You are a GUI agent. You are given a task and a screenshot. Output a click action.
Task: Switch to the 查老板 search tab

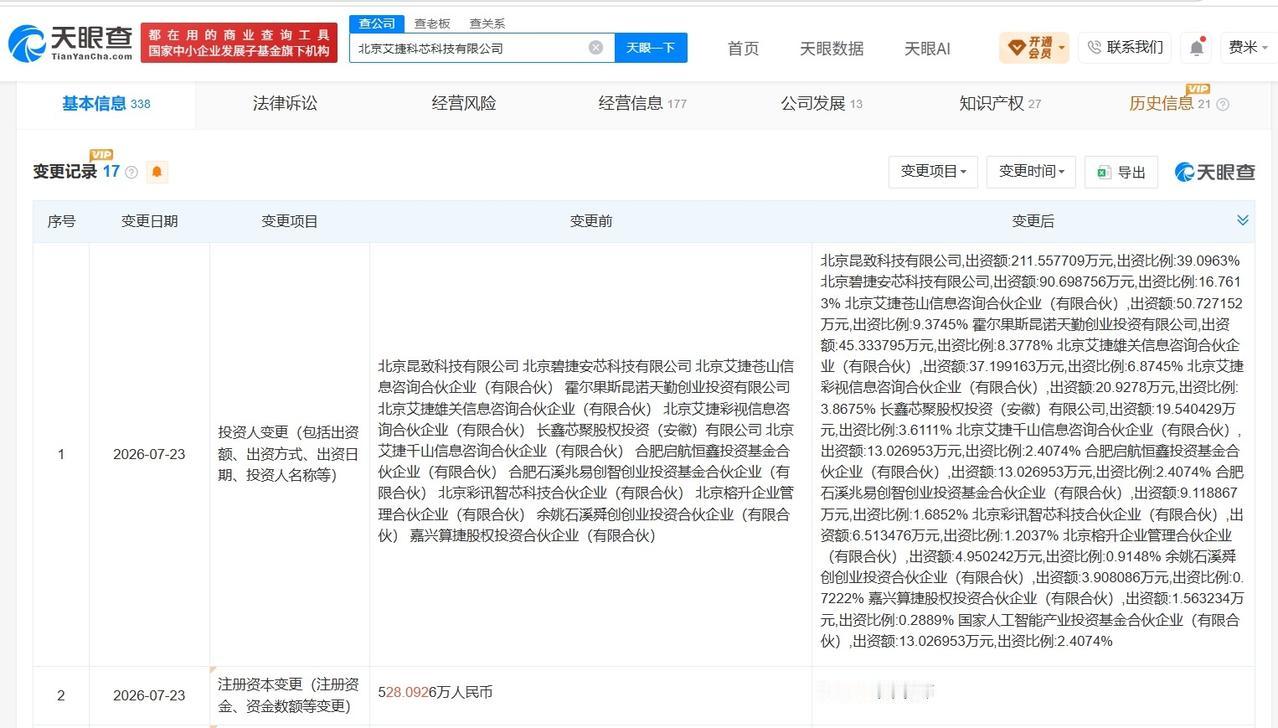432,23
